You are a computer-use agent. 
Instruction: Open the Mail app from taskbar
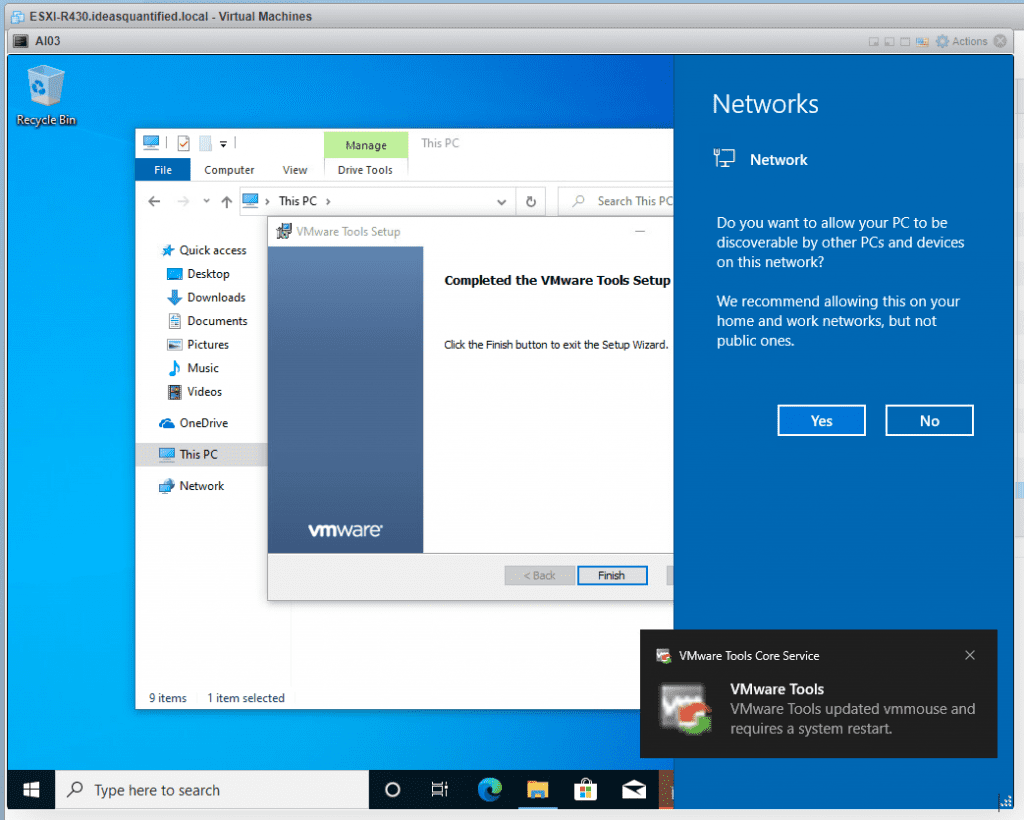tap(633, 790)
